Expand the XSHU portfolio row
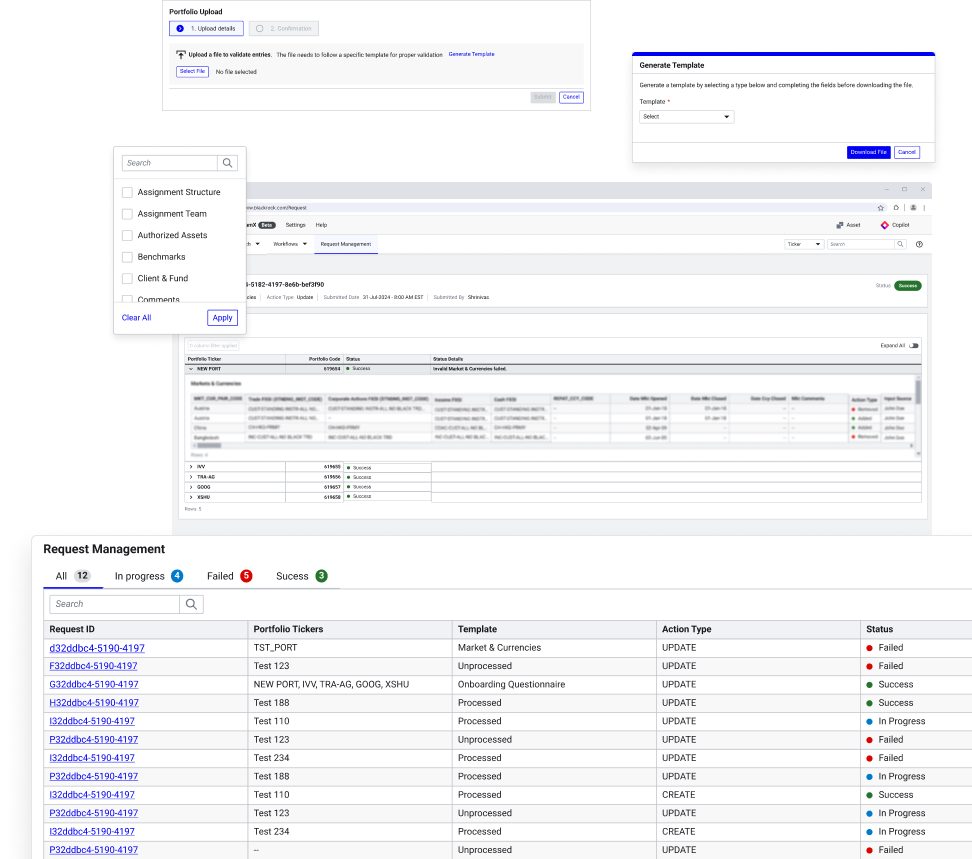 (x=191, y=497)
